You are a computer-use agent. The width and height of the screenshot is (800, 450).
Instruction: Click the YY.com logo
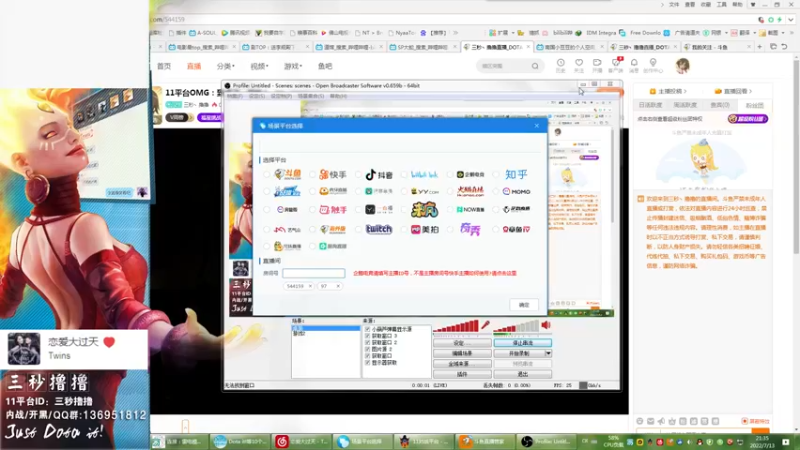pyautogui.click(x=424, y=191)
